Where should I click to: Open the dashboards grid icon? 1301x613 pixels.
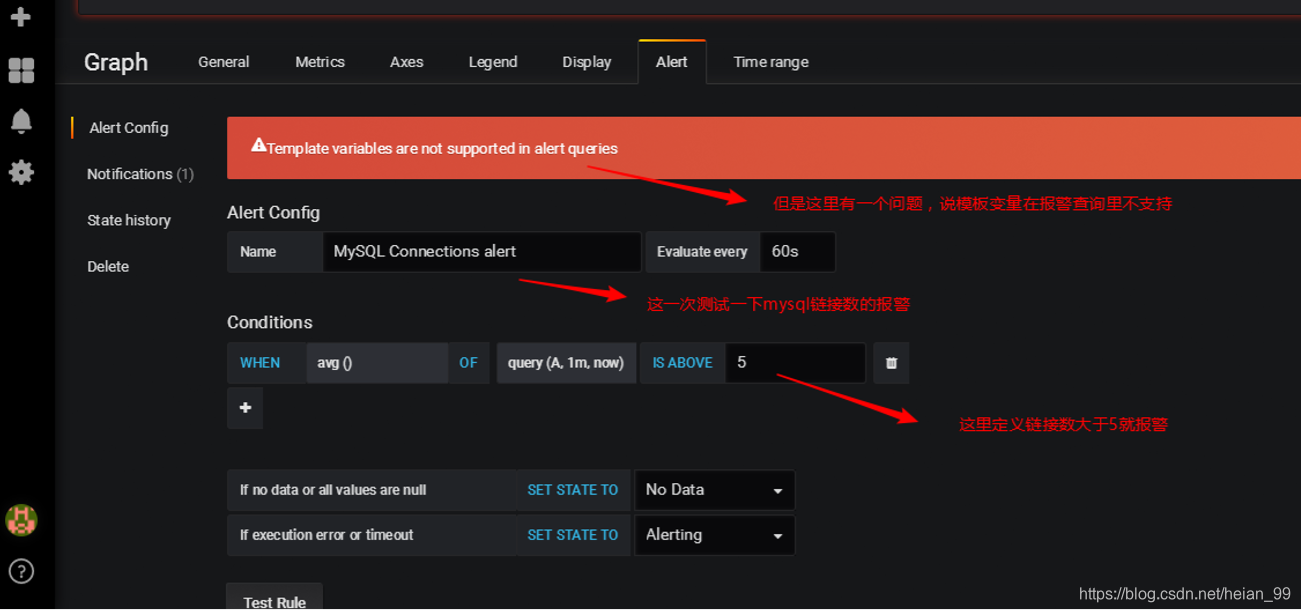point(21,70)
